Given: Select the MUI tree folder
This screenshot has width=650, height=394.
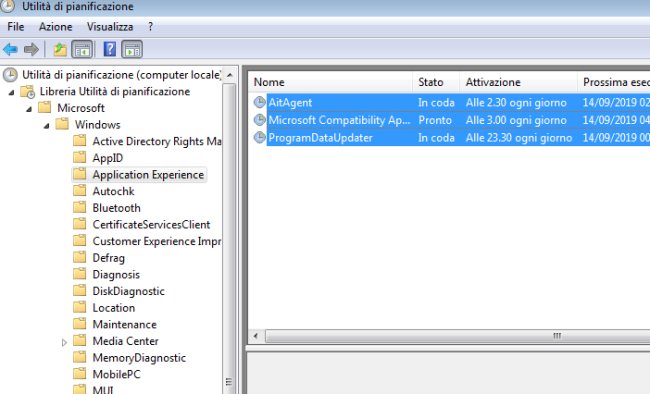Looking at the screenshot, I should pos(103,390).
